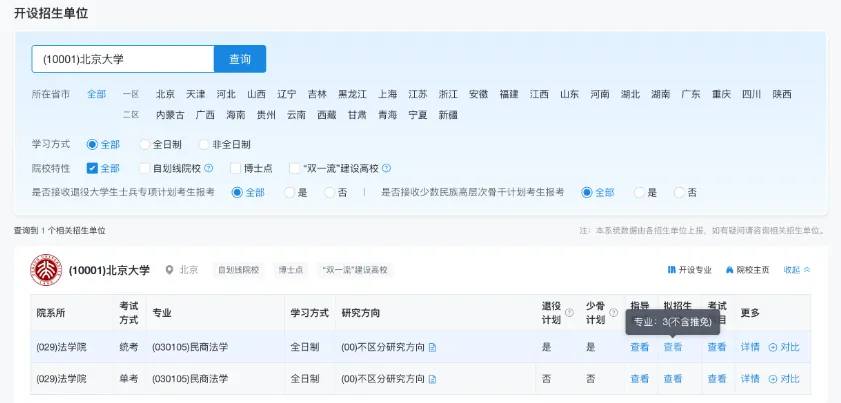This screenshot has width=841, height=403.
Task: Open help icon beside 自划线院校
Action: coord(209,168)
